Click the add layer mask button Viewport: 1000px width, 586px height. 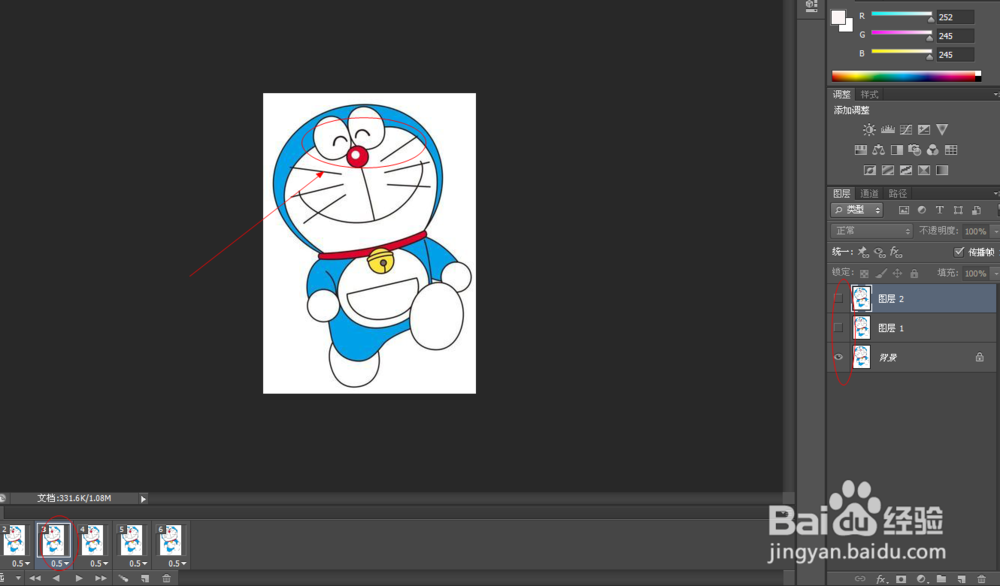(901, 579)
